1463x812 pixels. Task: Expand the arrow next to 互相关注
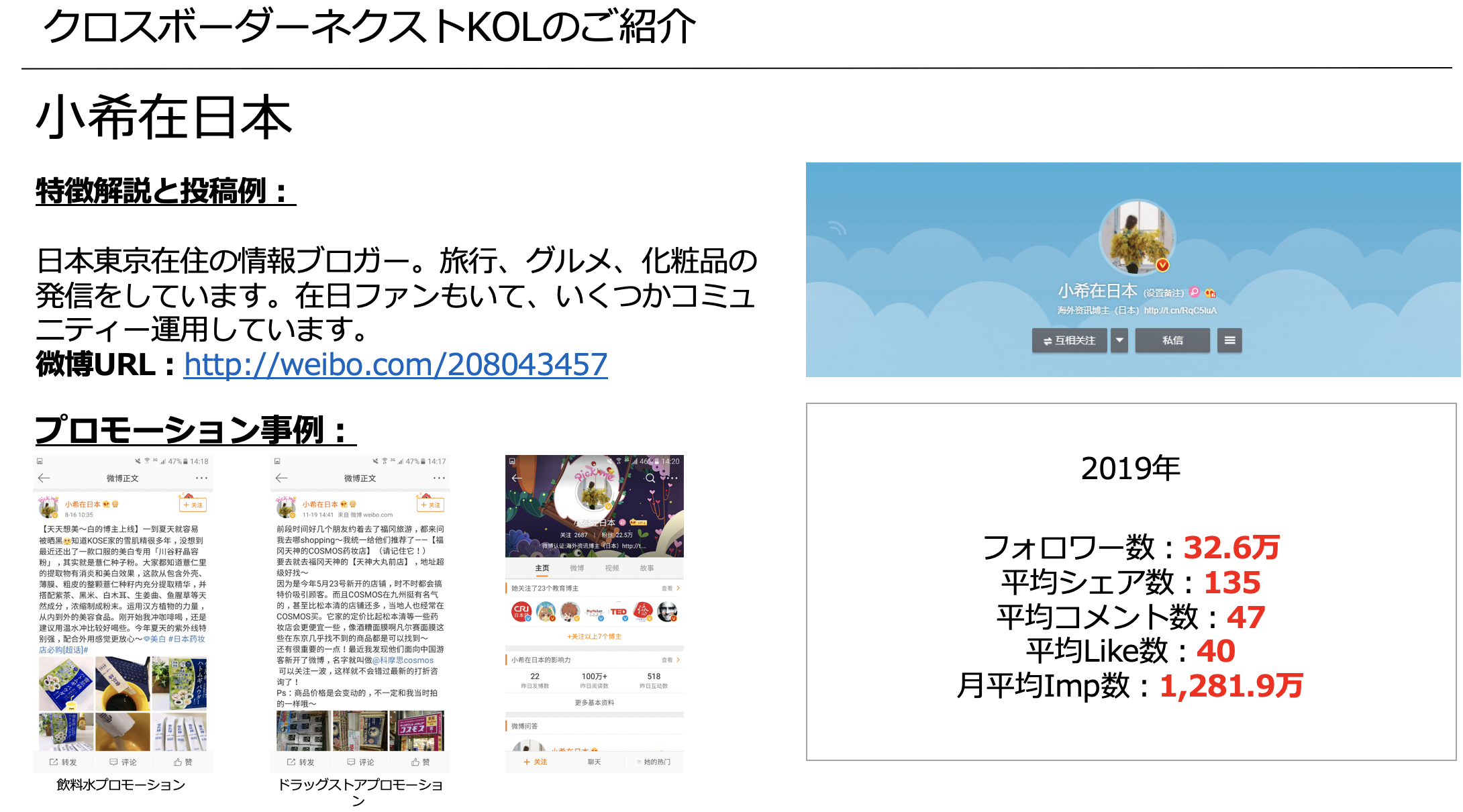[x=1119, y=340]
